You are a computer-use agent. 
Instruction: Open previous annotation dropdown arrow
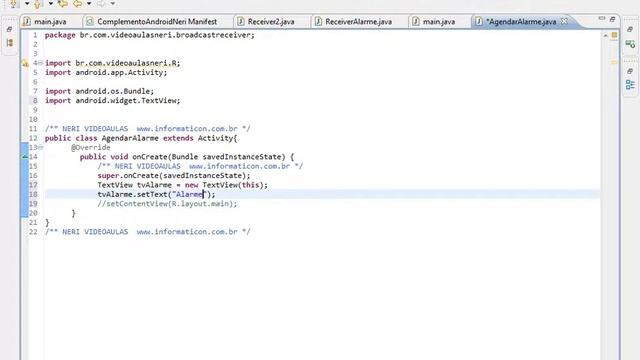coord(51,4)
